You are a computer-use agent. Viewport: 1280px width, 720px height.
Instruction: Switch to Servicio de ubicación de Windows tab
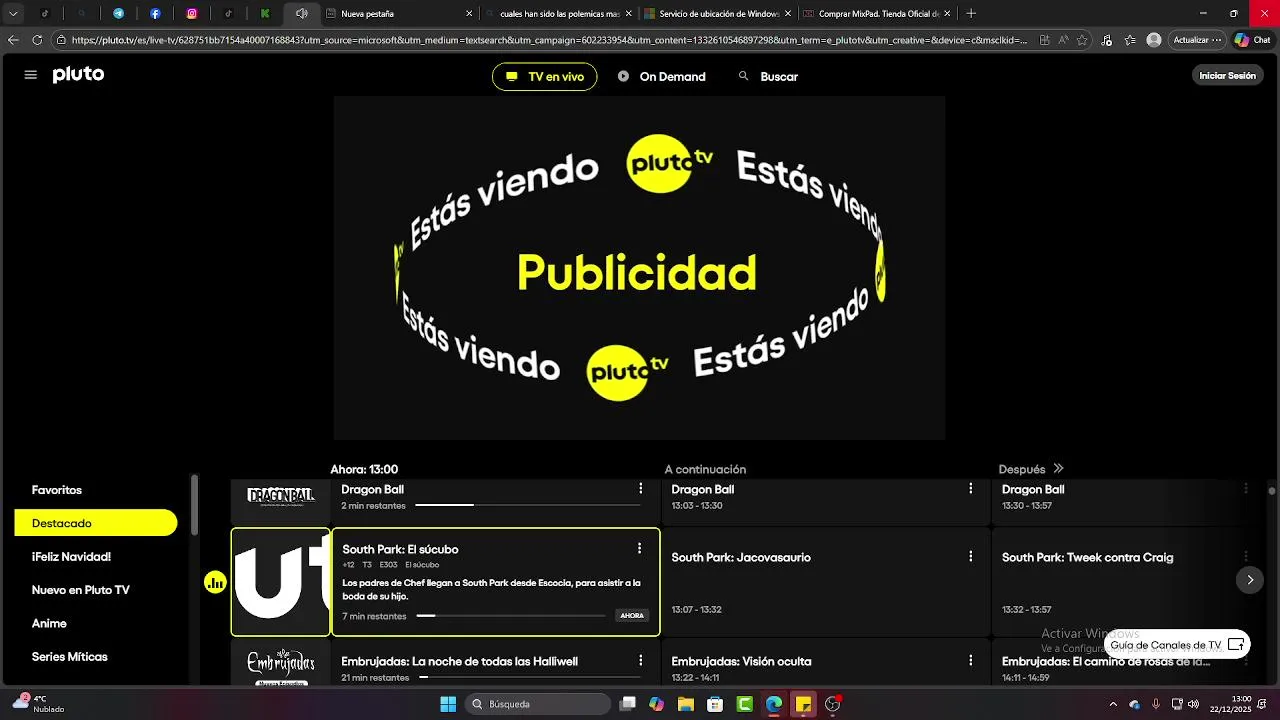coord(717,14)
